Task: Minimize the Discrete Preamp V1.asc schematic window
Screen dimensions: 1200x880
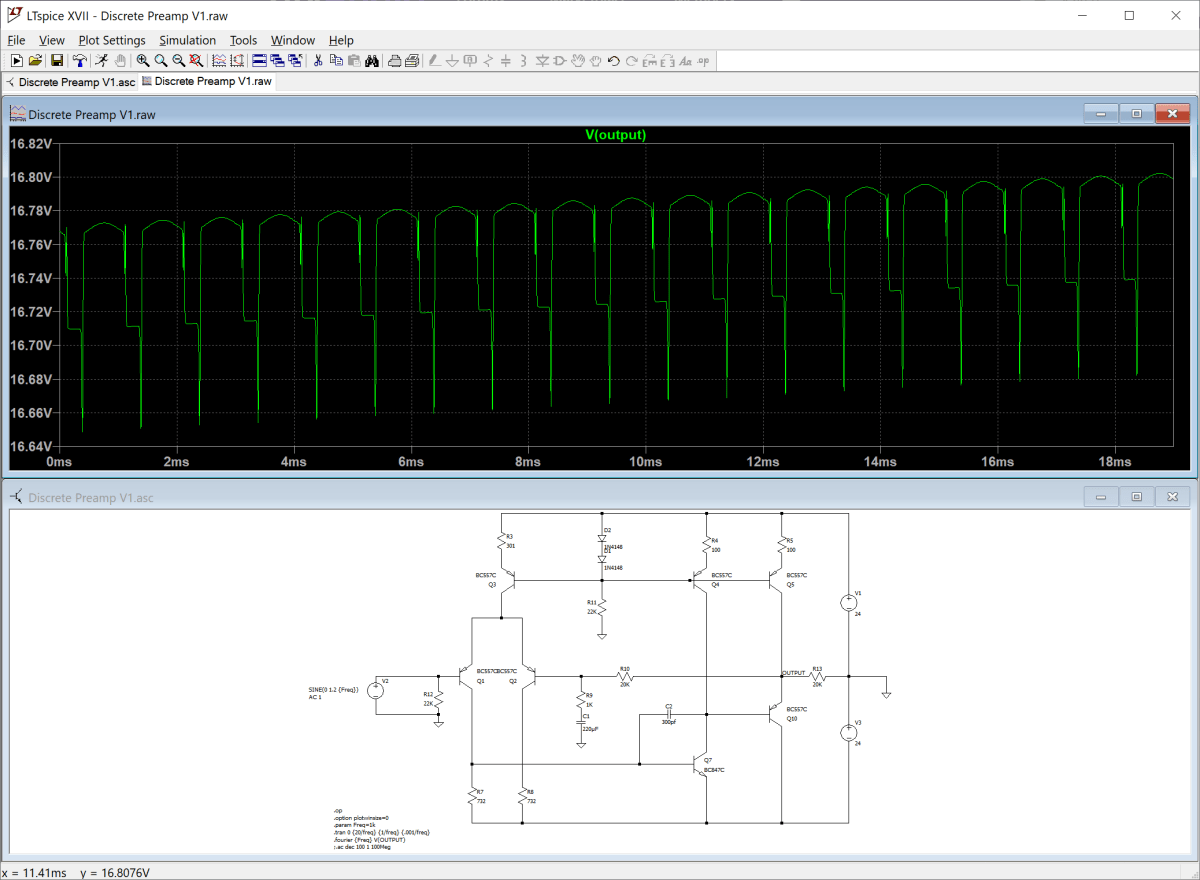Action: coord(1101,496)
